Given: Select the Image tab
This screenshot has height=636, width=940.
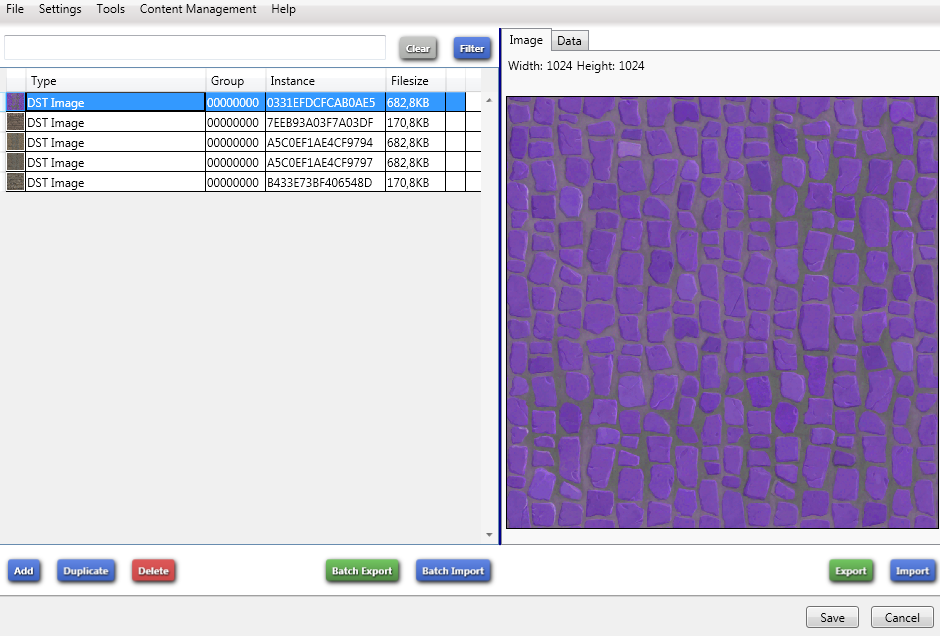Looking at the screenshot, I should [526, 40].
